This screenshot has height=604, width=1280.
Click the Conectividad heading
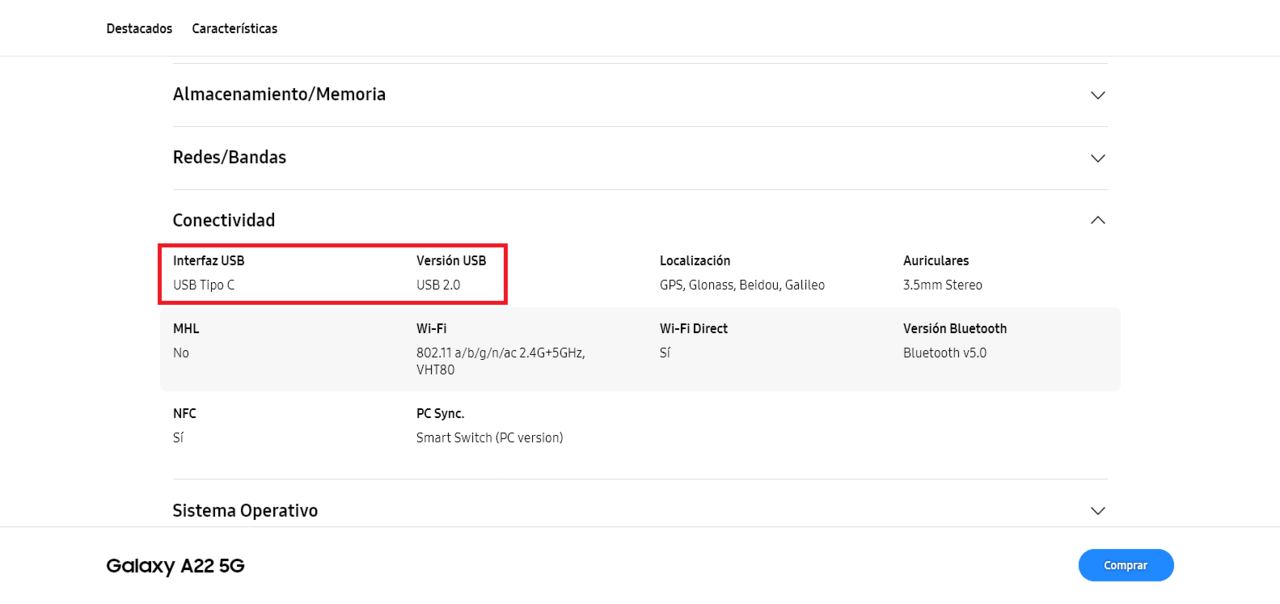click(224, 220)
